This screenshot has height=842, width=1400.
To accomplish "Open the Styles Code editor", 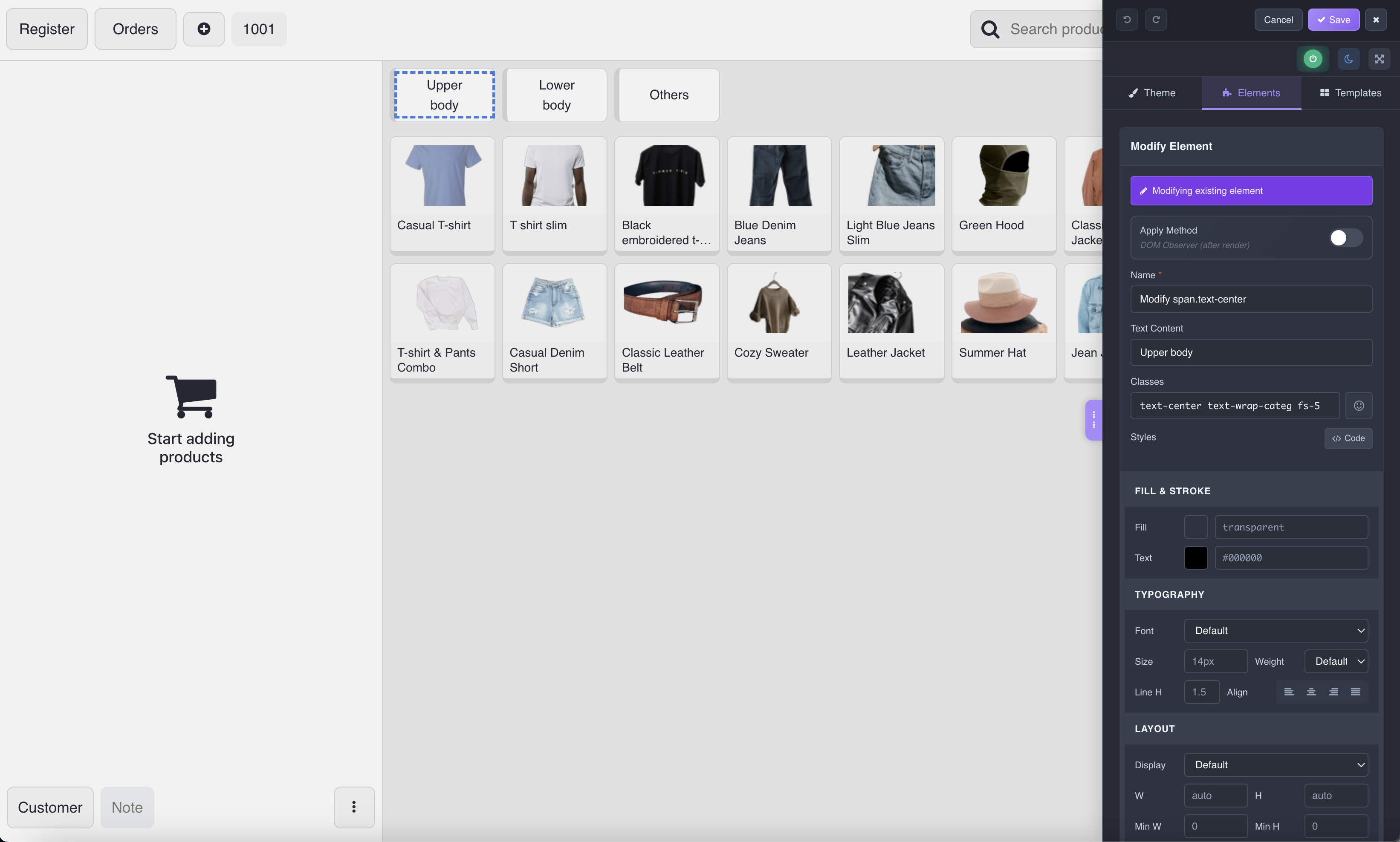I will [x=1348, y=438].
